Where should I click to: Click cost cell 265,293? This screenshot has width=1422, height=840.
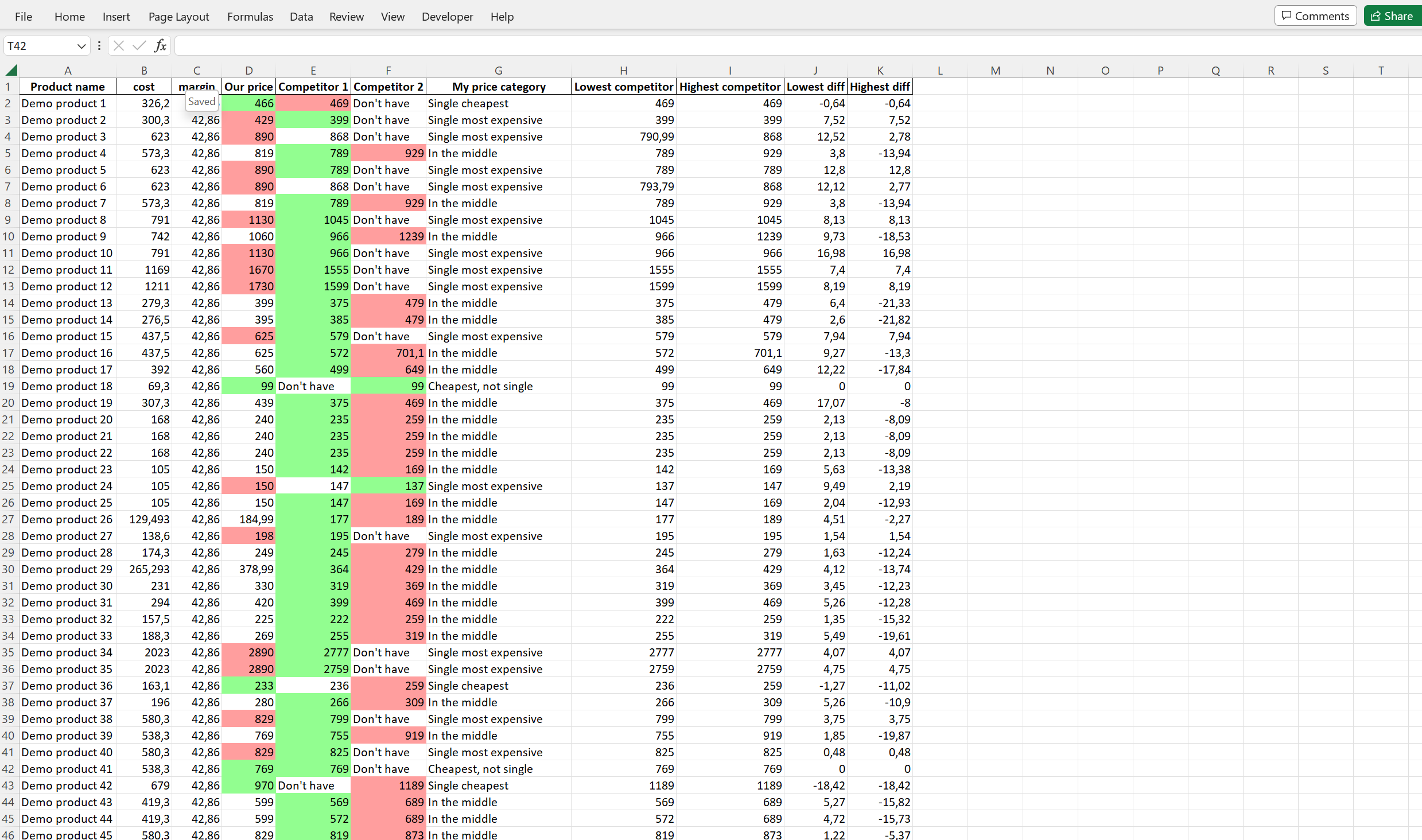coord(144,569)
